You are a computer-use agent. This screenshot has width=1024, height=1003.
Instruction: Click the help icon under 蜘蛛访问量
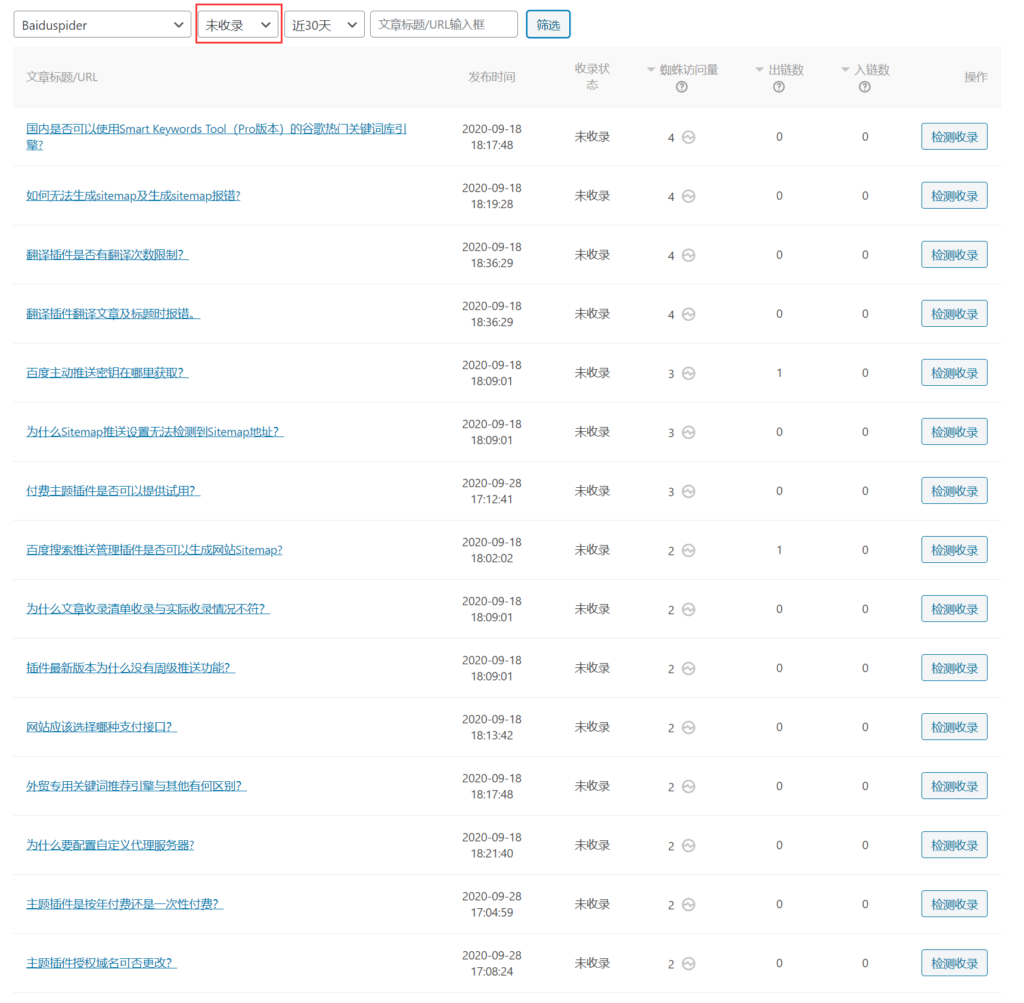[x=682, y=87]
